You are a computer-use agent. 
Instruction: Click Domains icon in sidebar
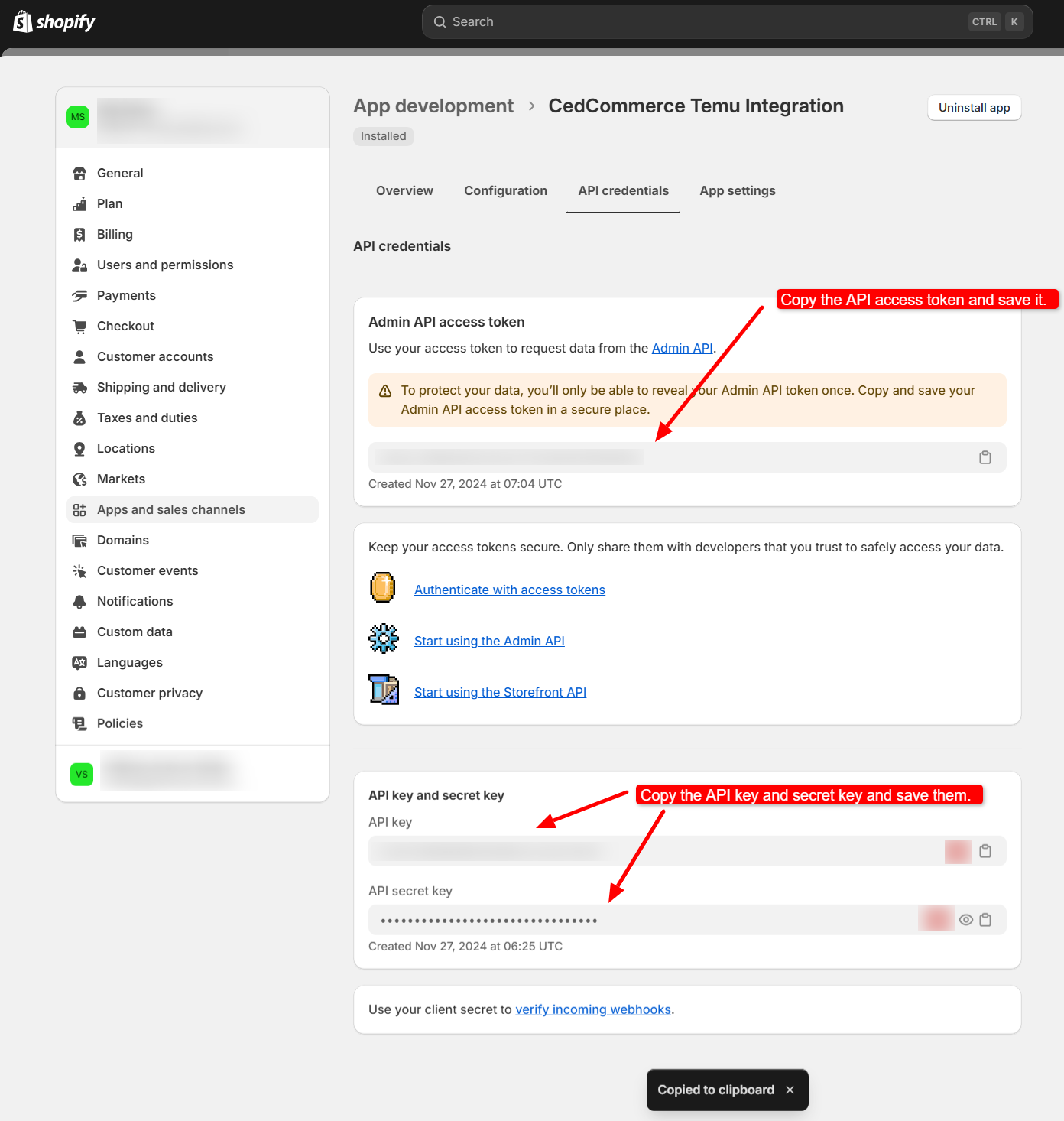pyautogui.click(x=79, y=541)
